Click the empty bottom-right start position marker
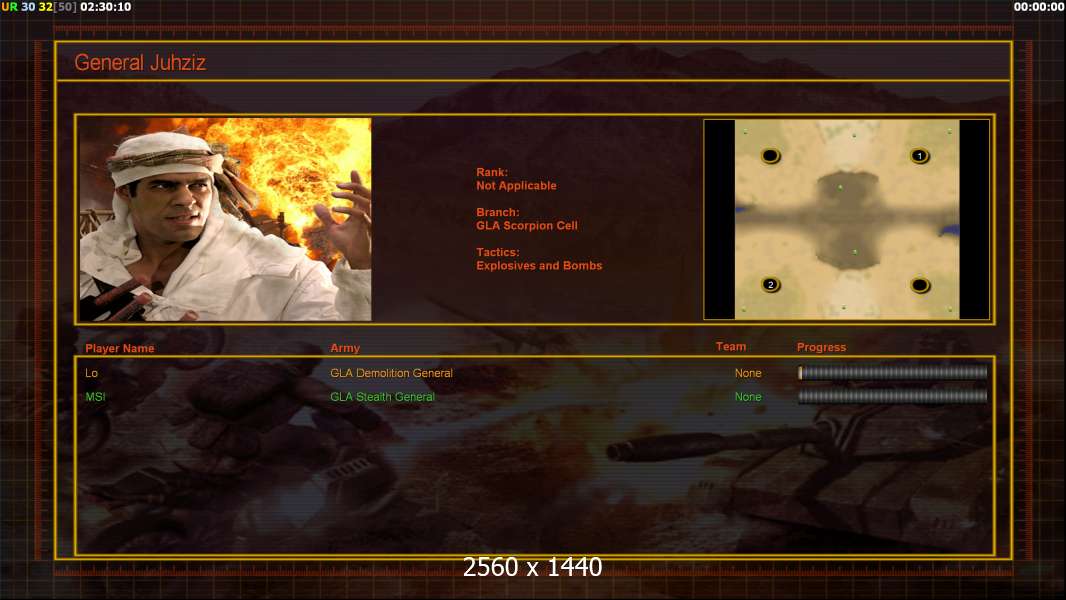The image size is (1066, 600). click(x=920, y=285)
